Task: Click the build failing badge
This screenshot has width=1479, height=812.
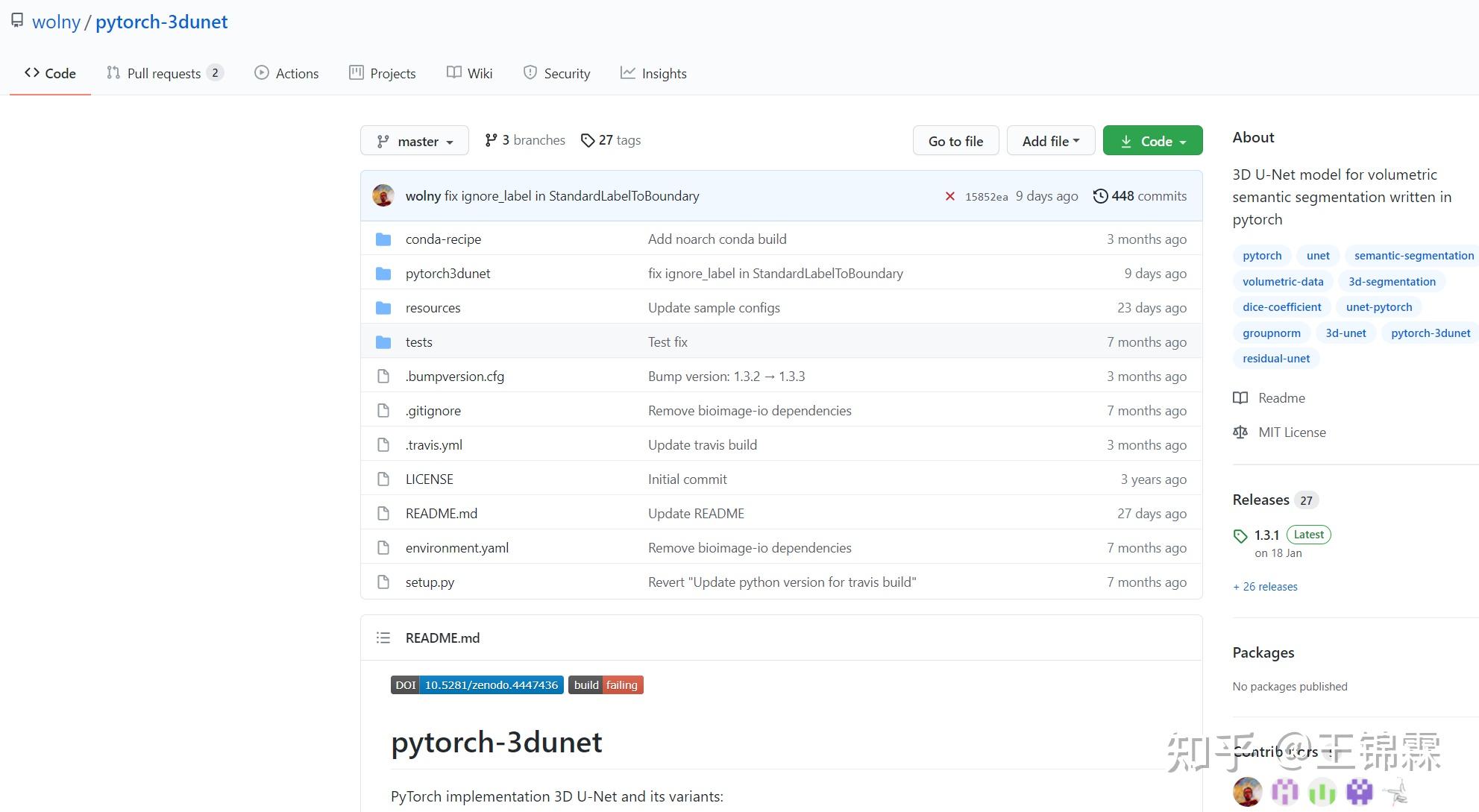Action: click(606, 685)
